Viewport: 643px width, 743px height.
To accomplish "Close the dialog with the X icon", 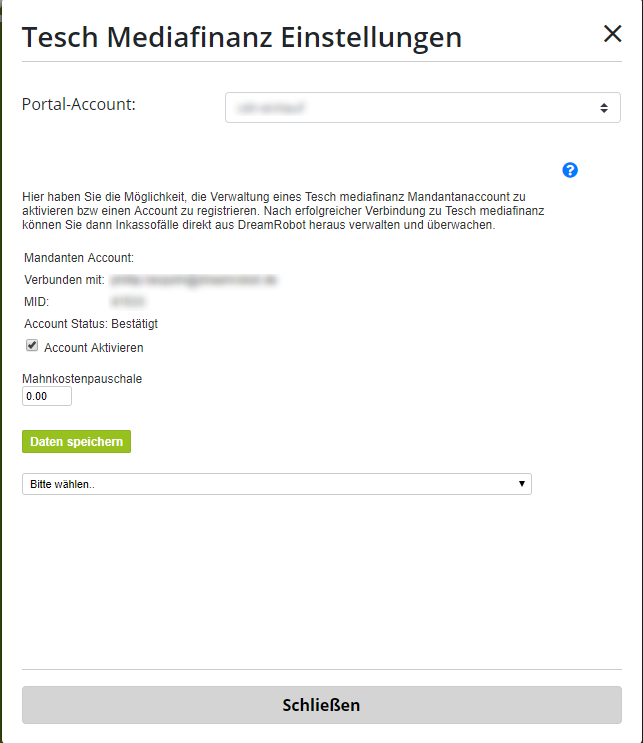I will (612, 34).
